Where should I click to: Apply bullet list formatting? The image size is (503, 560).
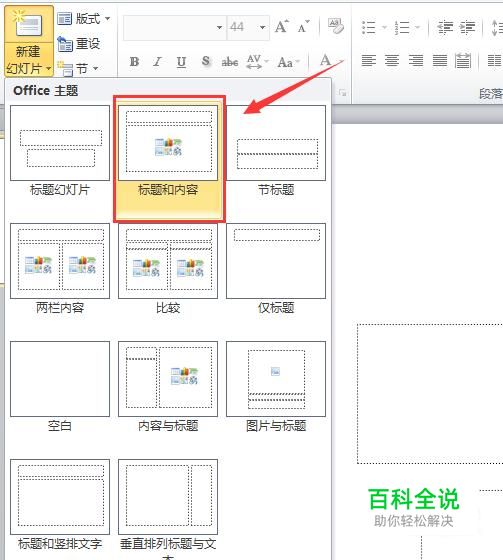(369, 28)
